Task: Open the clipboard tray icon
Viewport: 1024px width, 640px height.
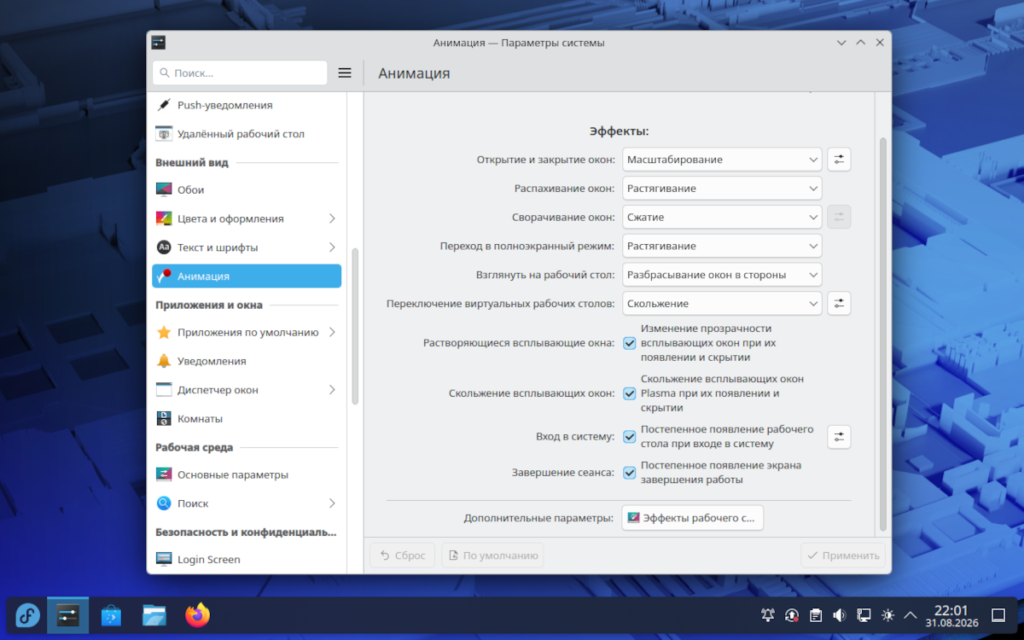Action: (815, 615)
